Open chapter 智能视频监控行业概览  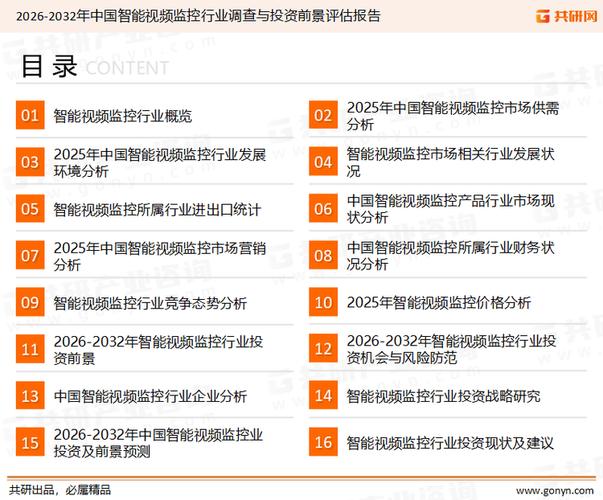(123, 116)
